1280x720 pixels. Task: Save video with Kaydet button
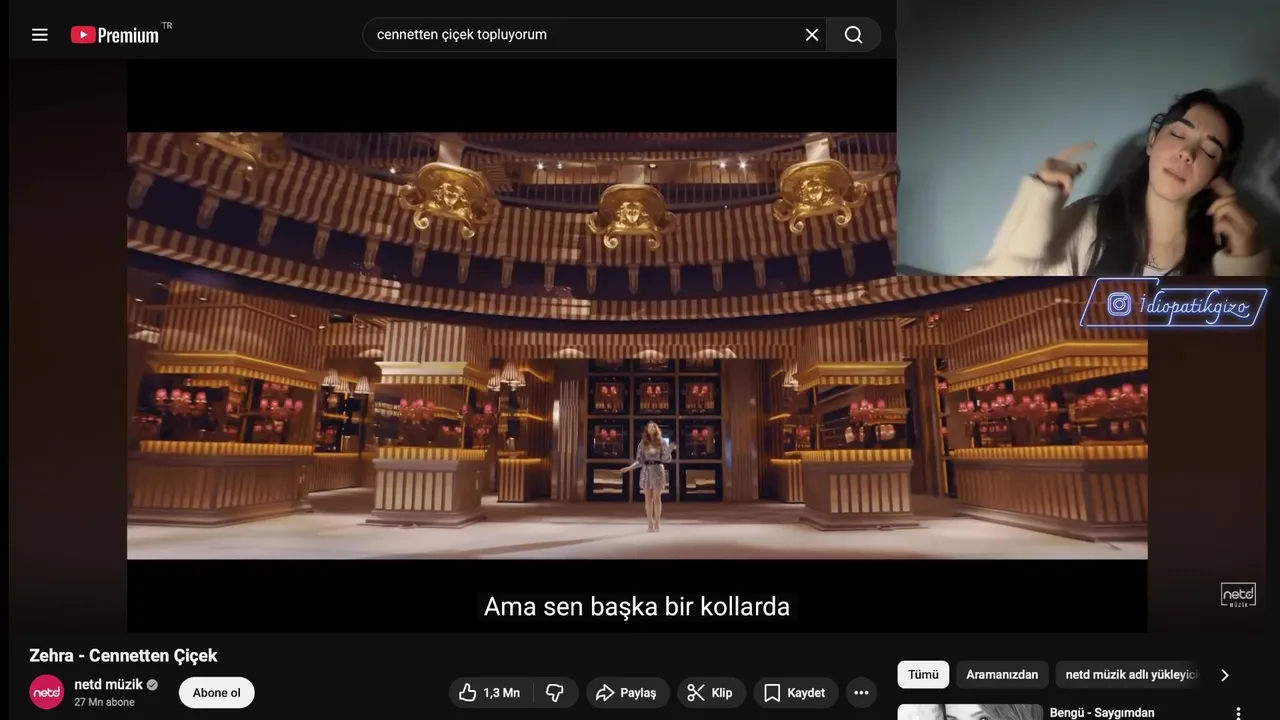795,693
